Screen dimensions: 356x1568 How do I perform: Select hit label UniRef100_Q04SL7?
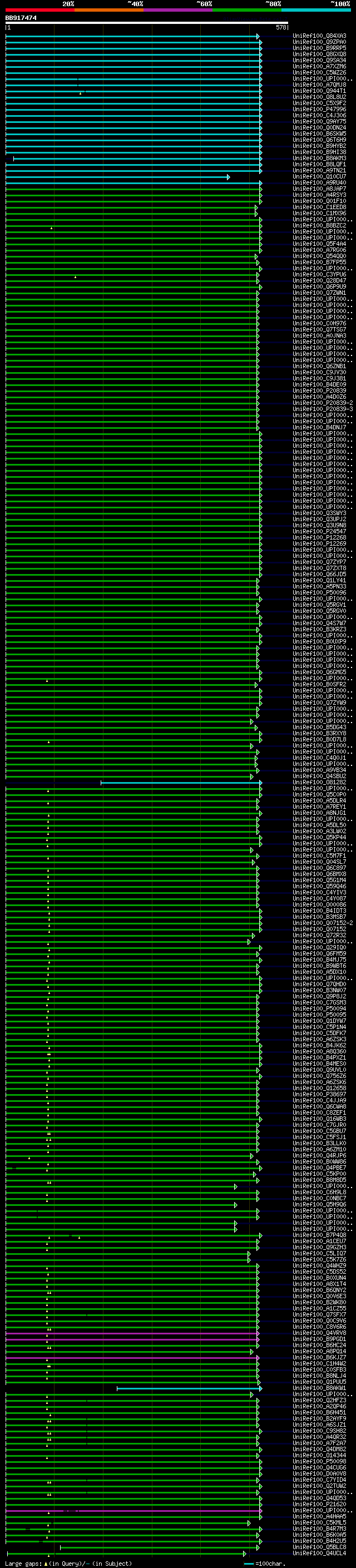pos(319,862)
